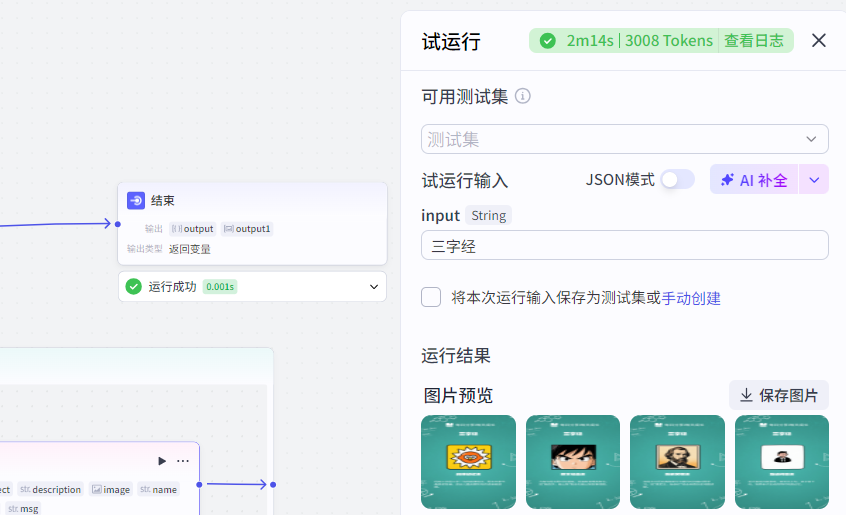
Task: Open the 测试集 dropdown
Action: pyautogui.click(x=625, y=139)
